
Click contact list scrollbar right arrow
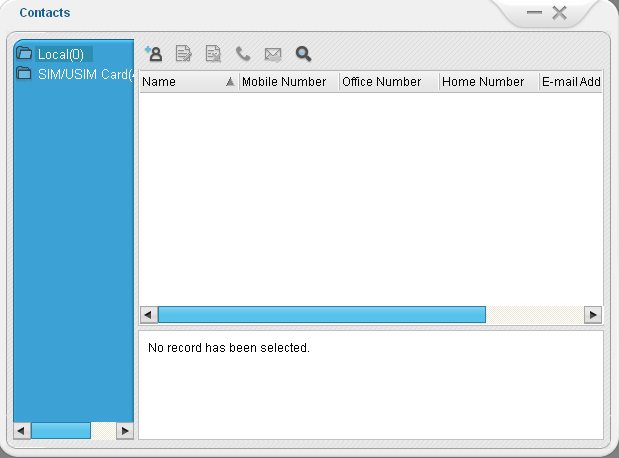coord(593,315)
